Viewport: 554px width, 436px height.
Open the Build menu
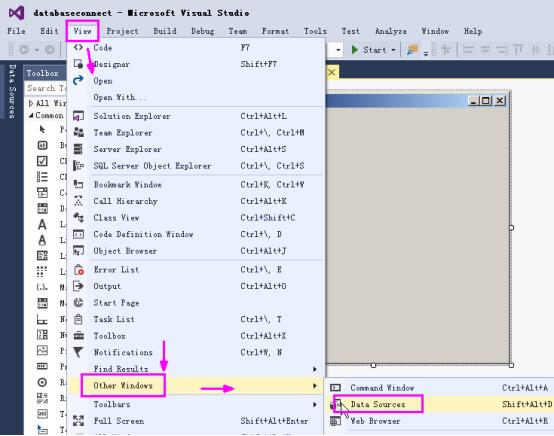[x=165, y=31]
